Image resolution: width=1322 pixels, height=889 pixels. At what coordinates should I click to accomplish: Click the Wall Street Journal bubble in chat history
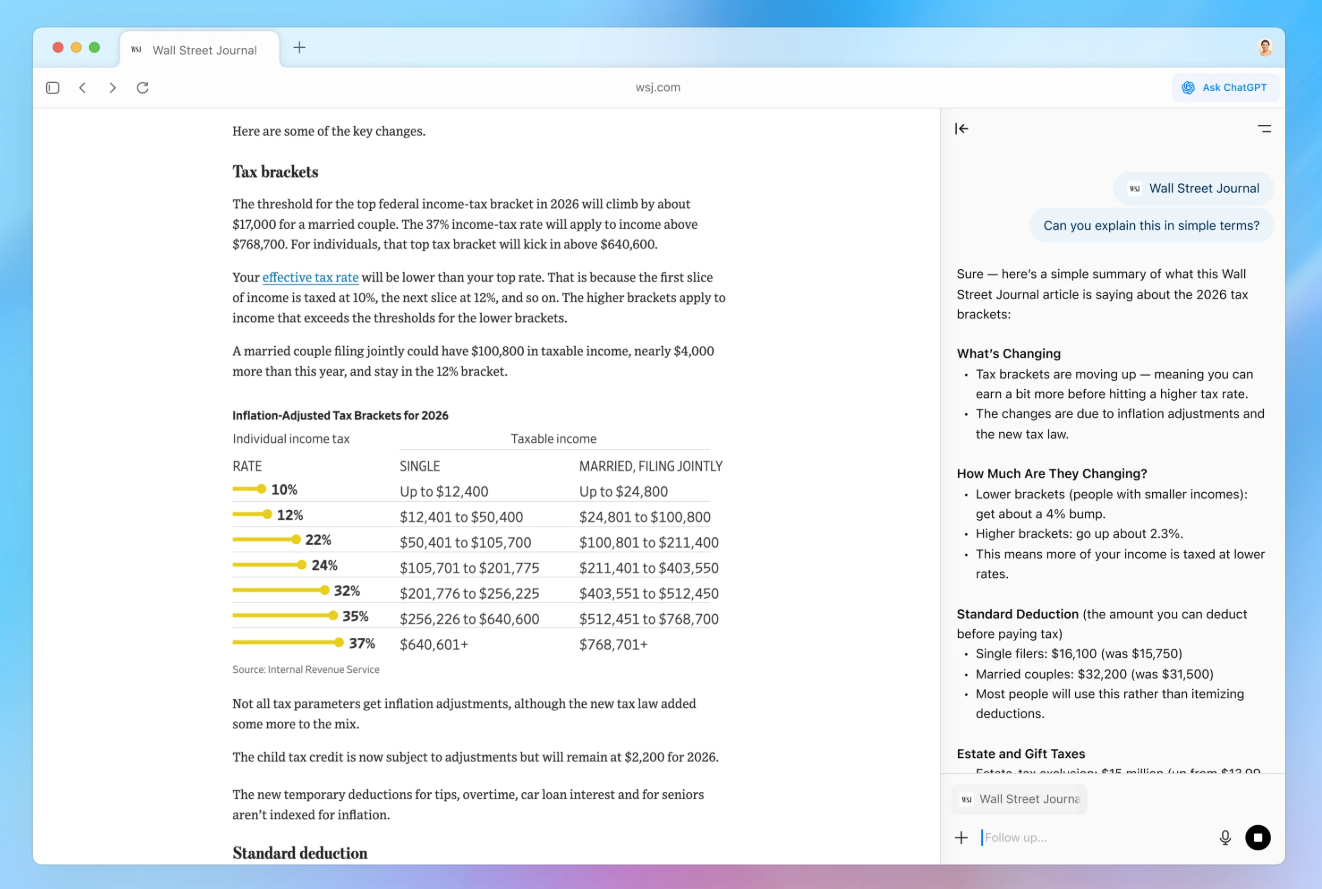coord(1194,188)
